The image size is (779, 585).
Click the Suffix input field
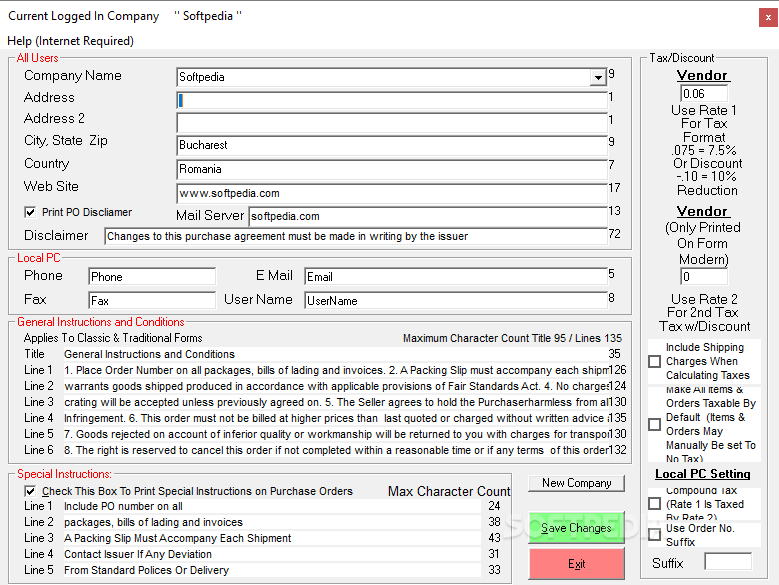[x=728, y=562]
